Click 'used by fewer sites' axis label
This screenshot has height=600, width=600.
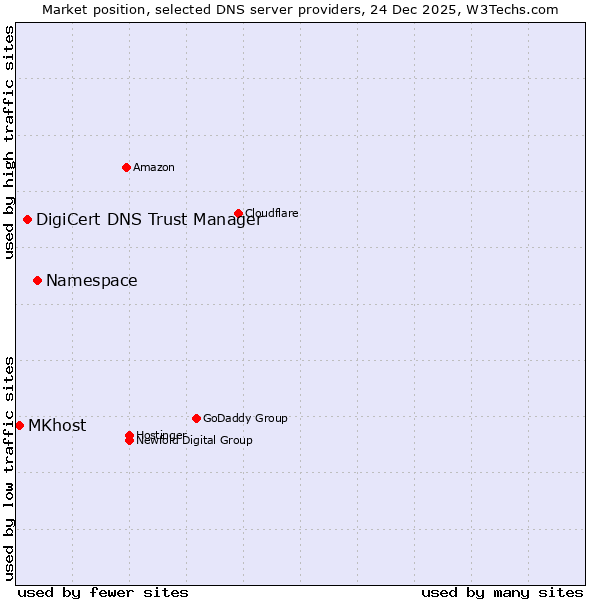[103, 593]
